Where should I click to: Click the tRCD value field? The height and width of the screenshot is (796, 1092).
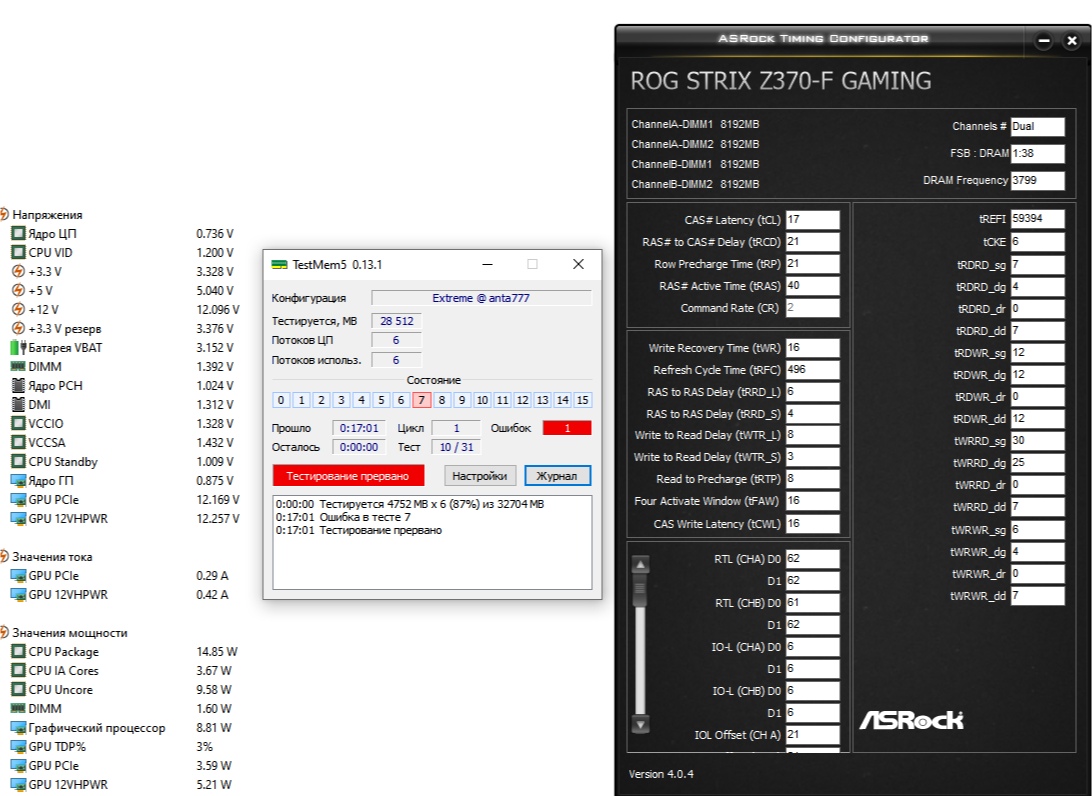813,242
